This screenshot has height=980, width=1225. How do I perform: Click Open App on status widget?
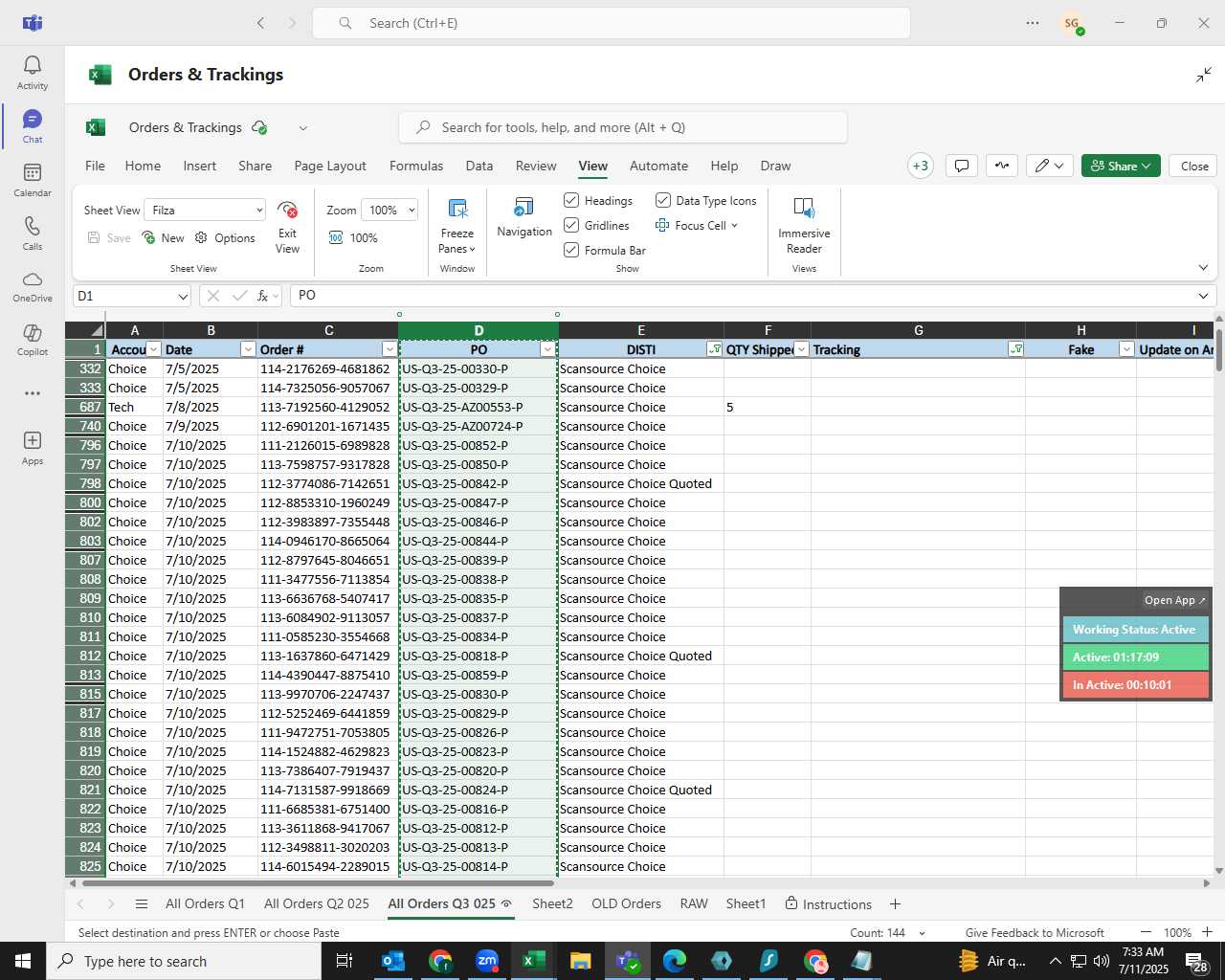coord(1175,600)
